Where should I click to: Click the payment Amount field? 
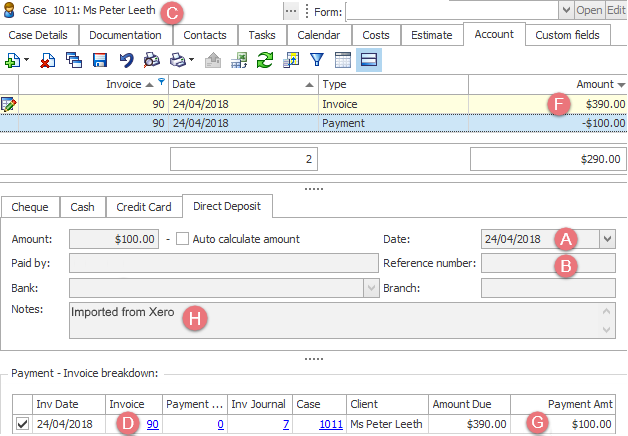[114, 239]
